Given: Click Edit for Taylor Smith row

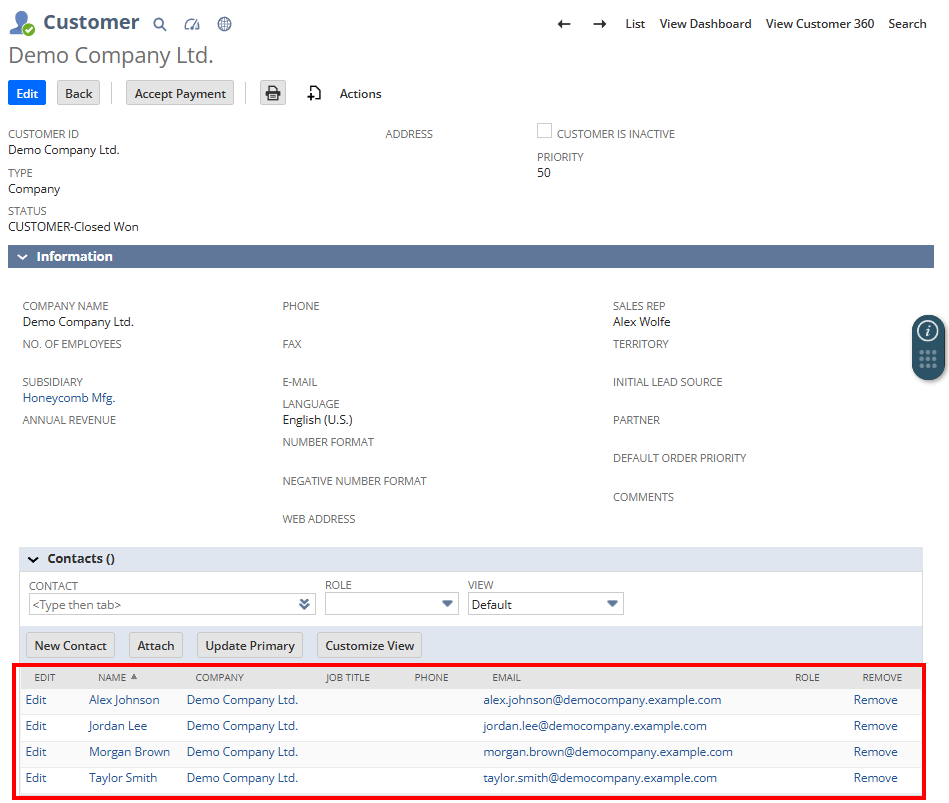Looking at the screenshot, I should pos(36,778).
